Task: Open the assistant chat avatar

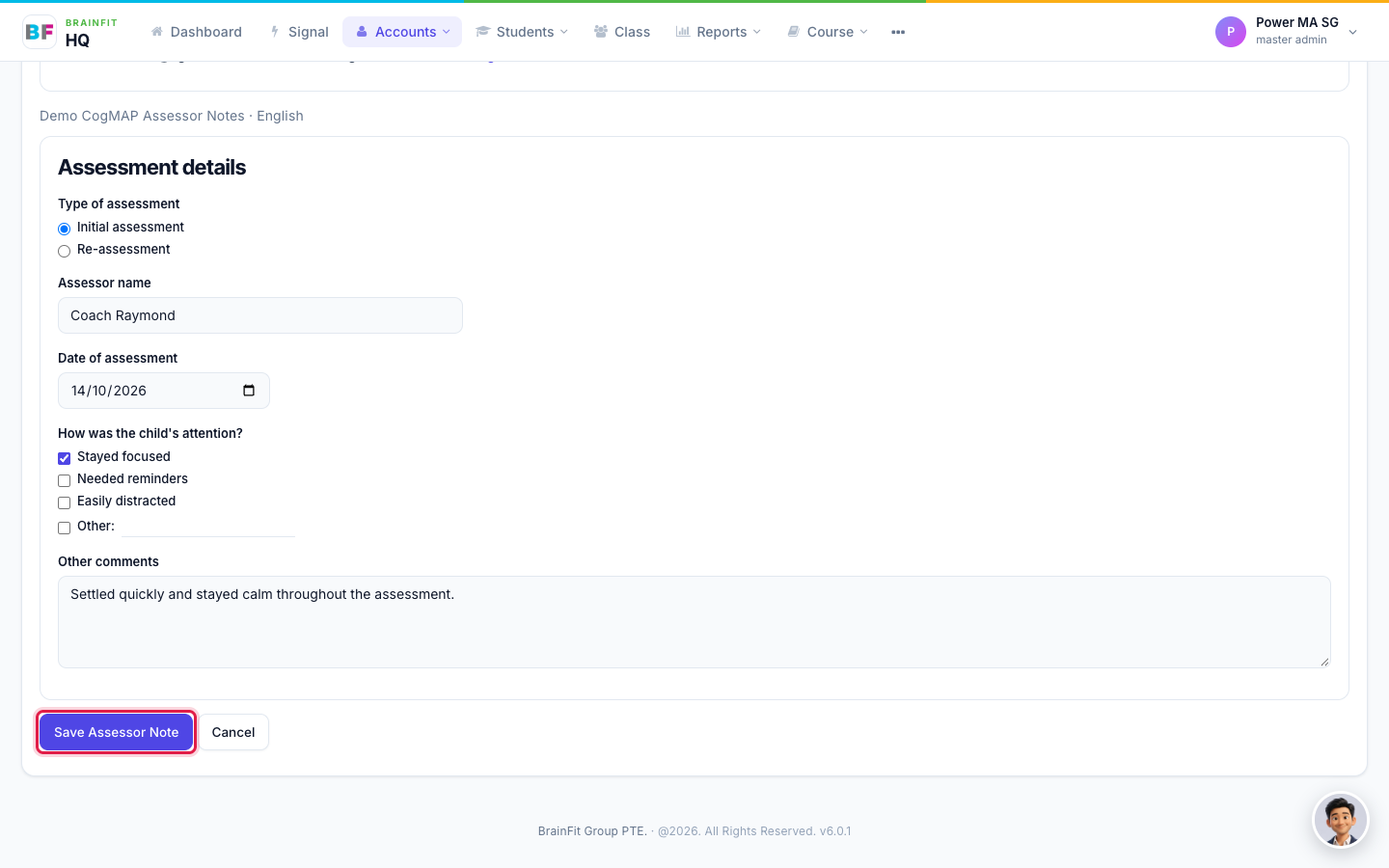Action: (x=1341, y=821)
